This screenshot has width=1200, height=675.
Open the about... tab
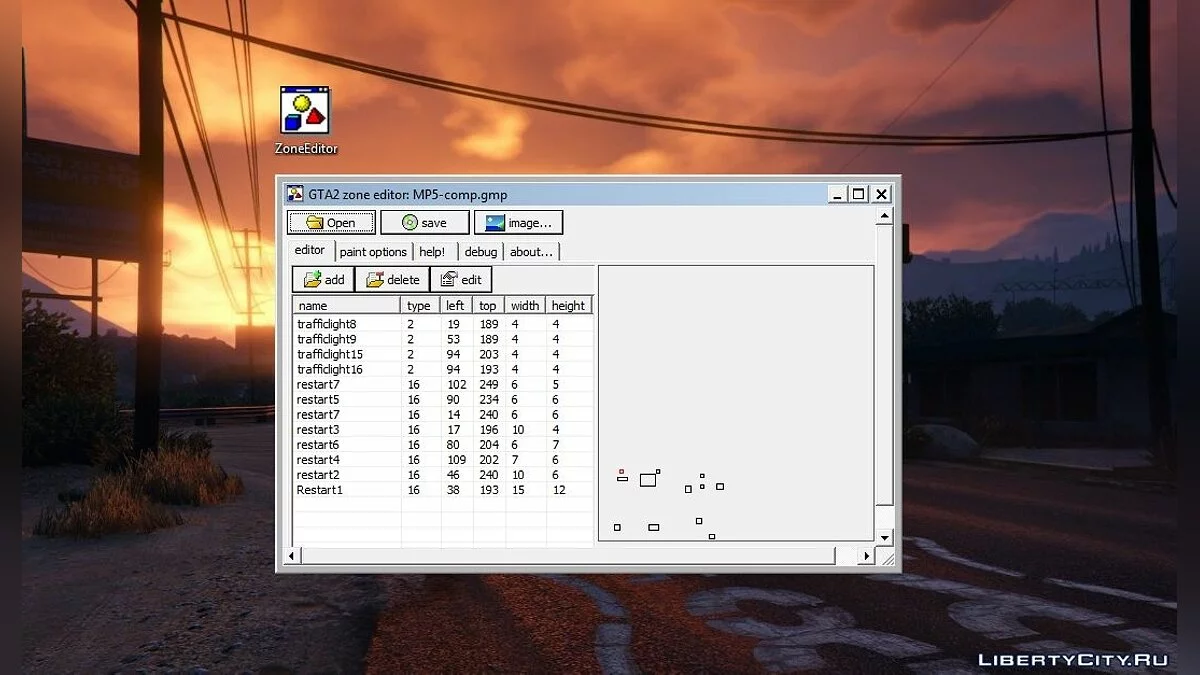pos(531,252)
